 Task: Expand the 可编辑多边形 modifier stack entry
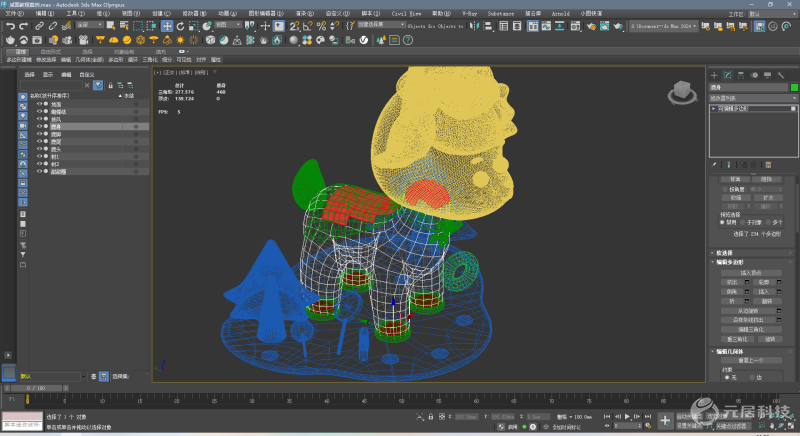[713, 109]
